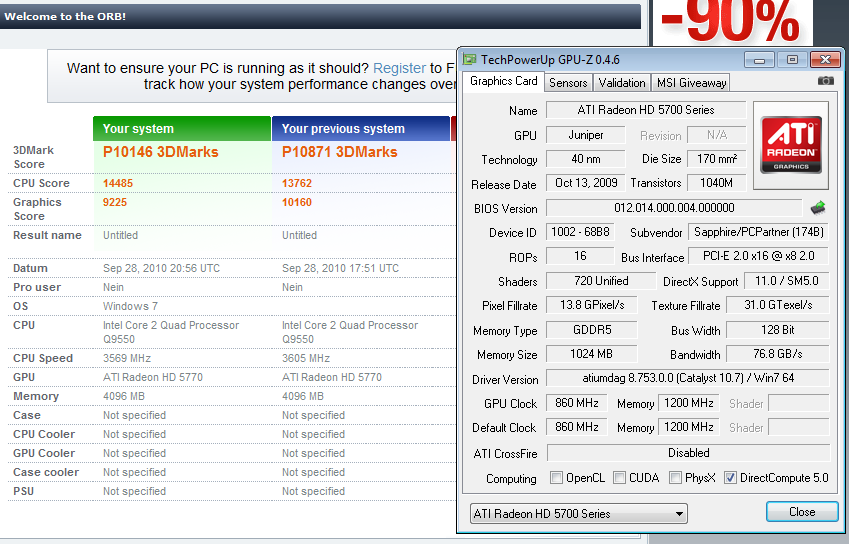Switch to the Sensors tab
The height and width of the screenshot is (544, 849).
(x=568, y=83)
